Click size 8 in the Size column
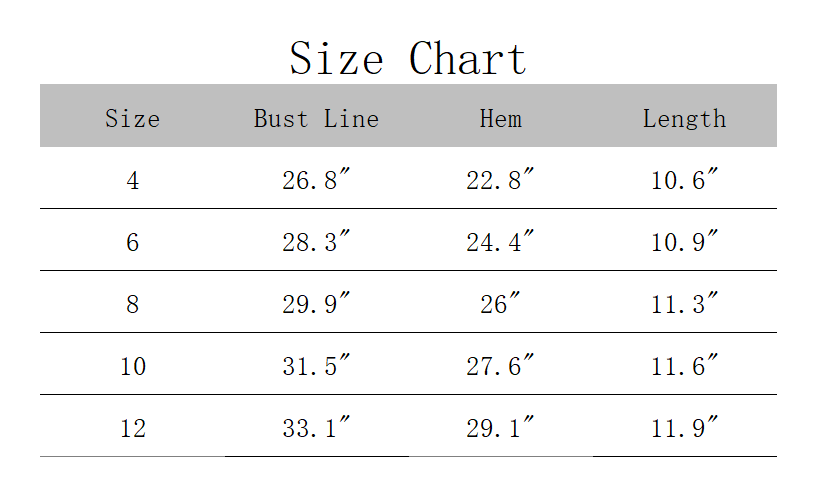This screenshot has width=817, height=499. pyautogui.click(x=132, y=305)
